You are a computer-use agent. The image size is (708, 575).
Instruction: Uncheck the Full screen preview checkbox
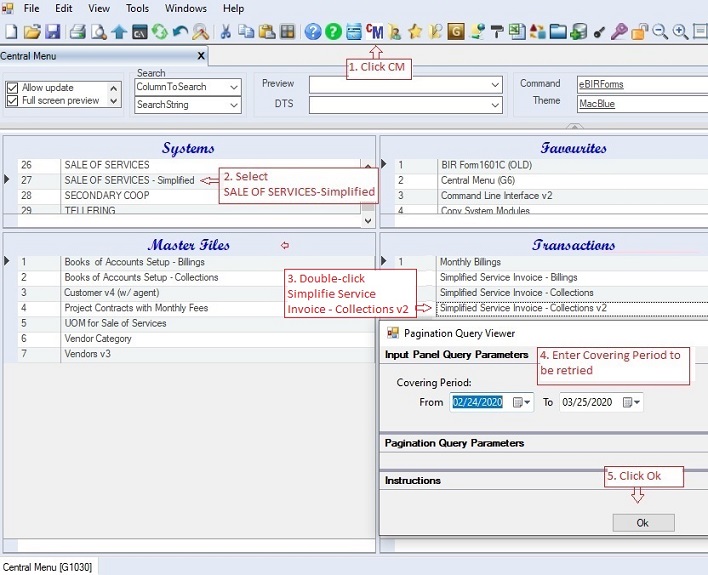(12, 101)
